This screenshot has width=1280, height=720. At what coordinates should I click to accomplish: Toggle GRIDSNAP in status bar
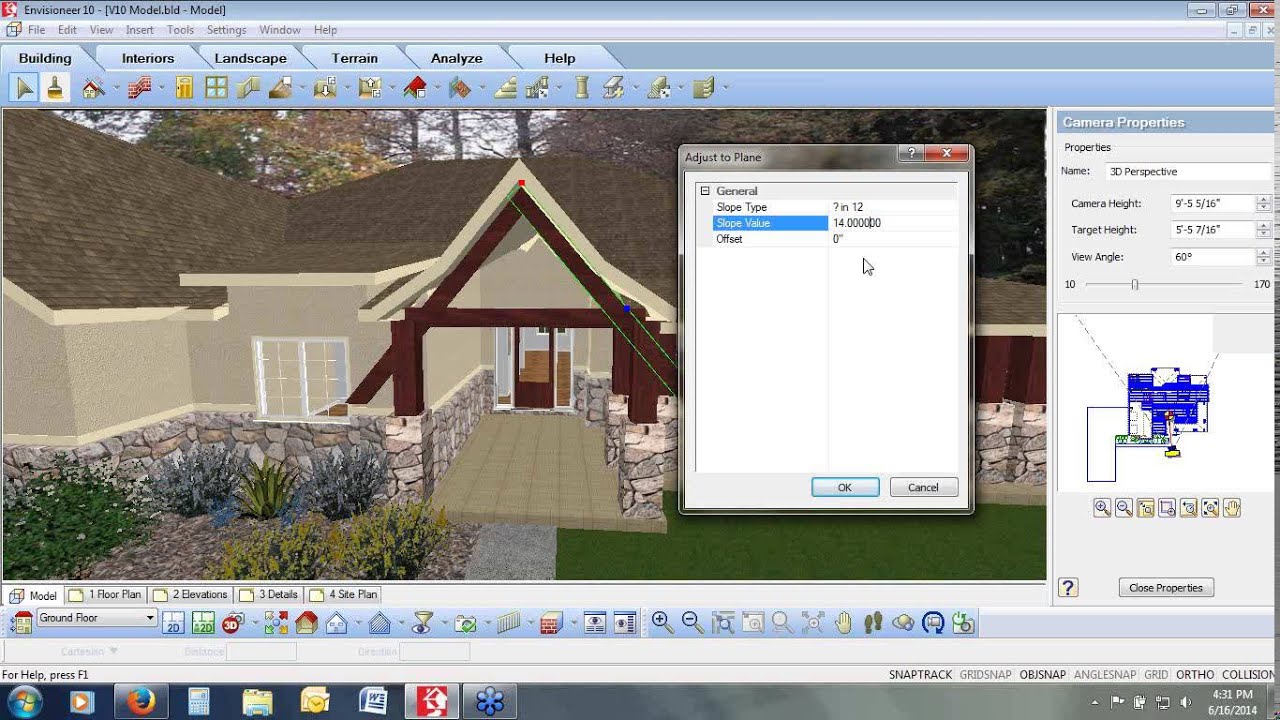[986, 675]
